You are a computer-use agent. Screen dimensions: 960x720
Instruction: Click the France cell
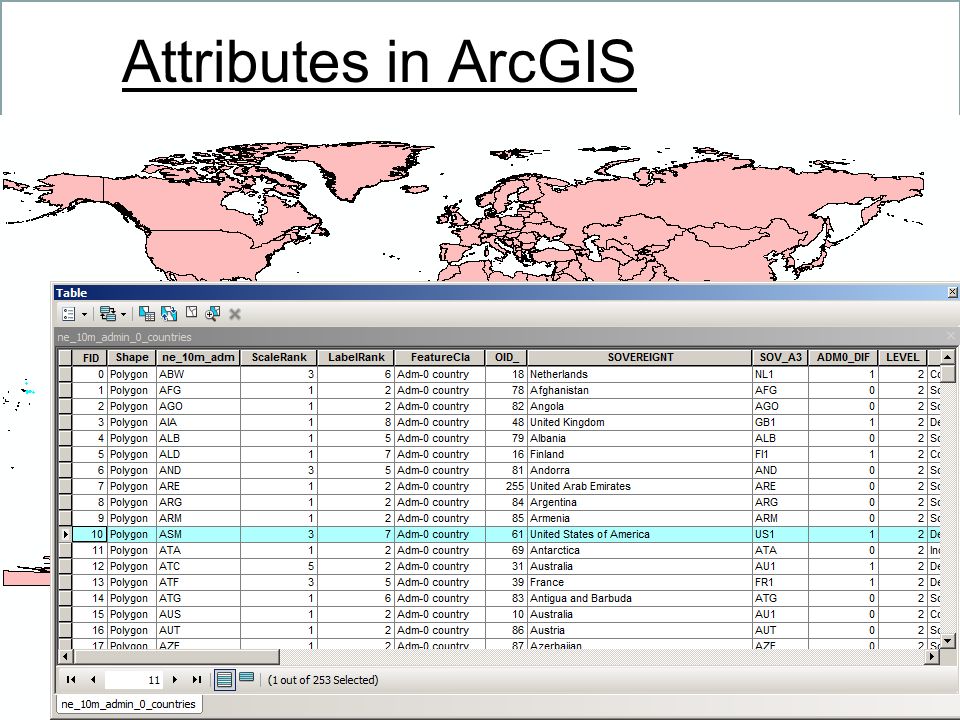[x=639, y=582]
